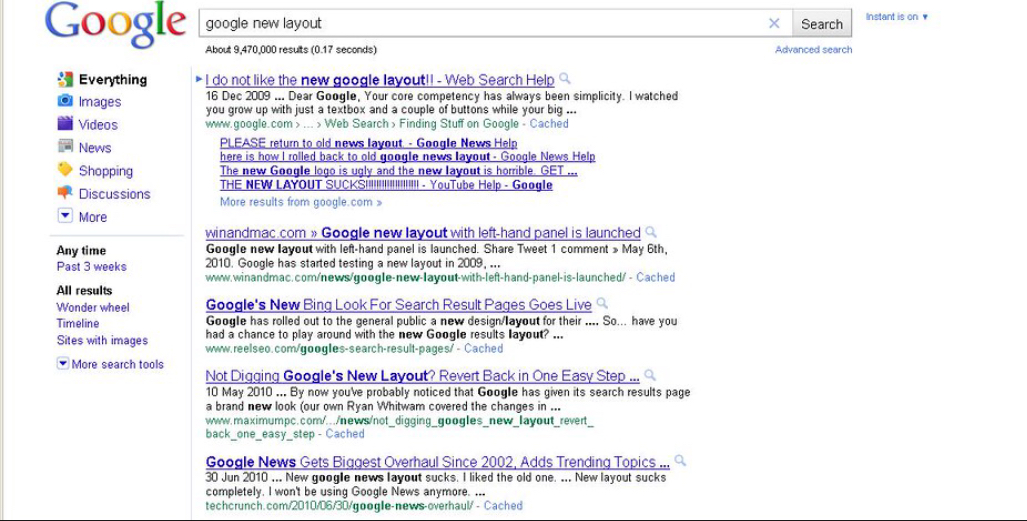
Task: Open "More results from google.com"
Action: pos(300,202)
